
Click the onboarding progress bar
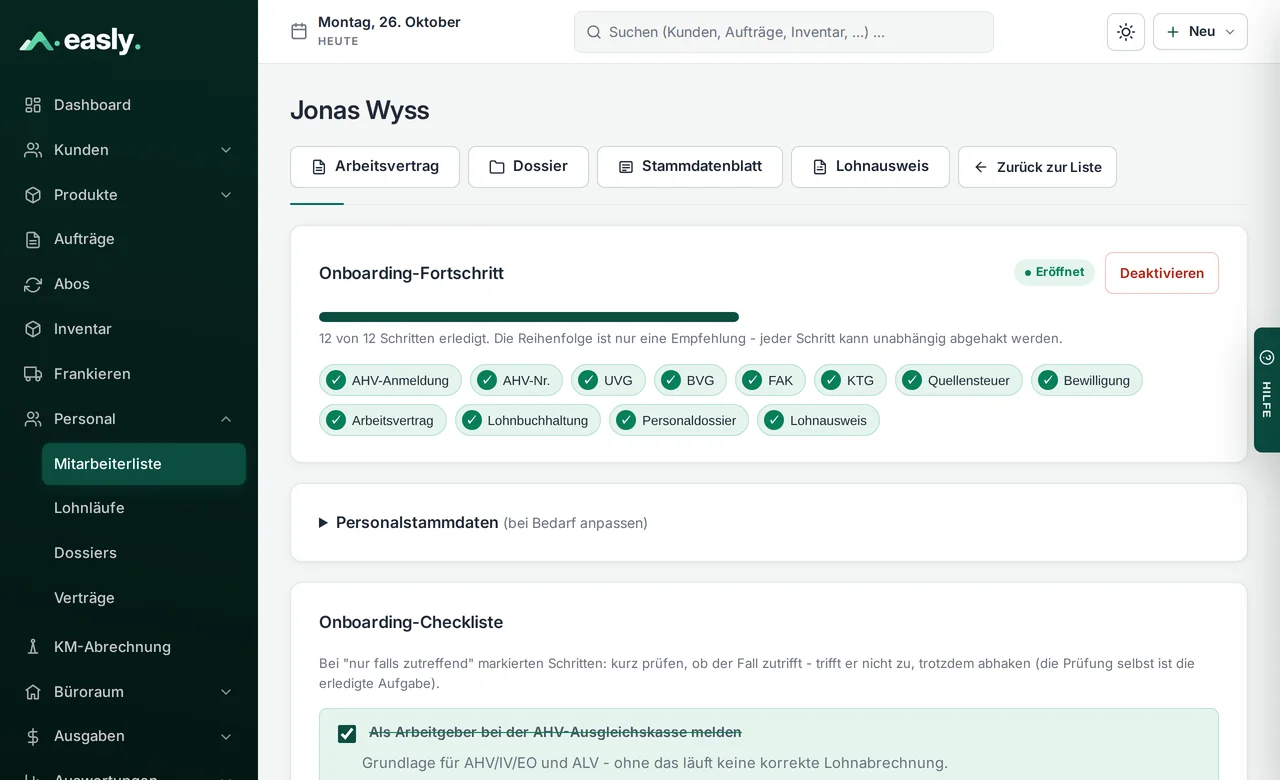(529, 317)
